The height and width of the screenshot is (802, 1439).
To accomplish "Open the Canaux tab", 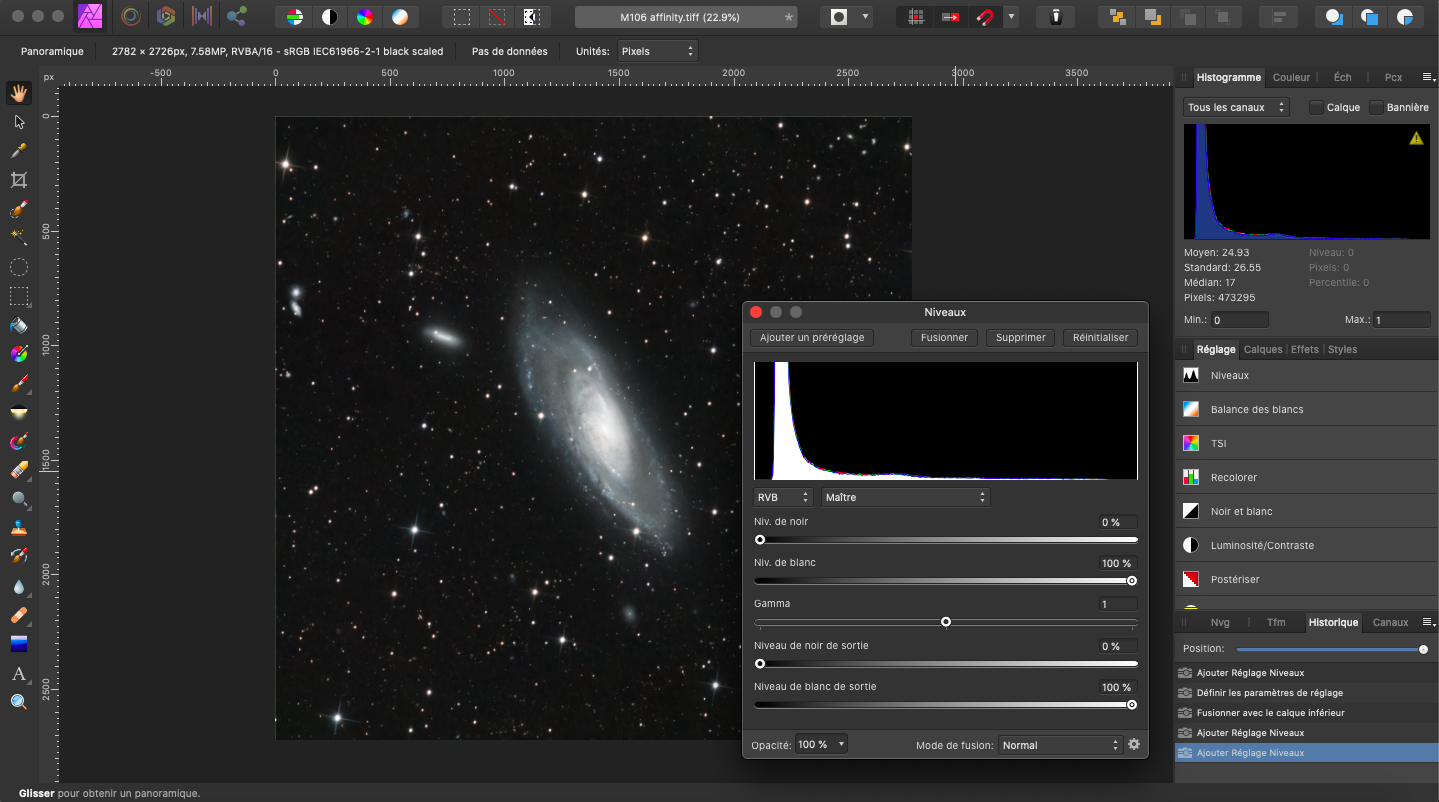I will coord(1390,622).
